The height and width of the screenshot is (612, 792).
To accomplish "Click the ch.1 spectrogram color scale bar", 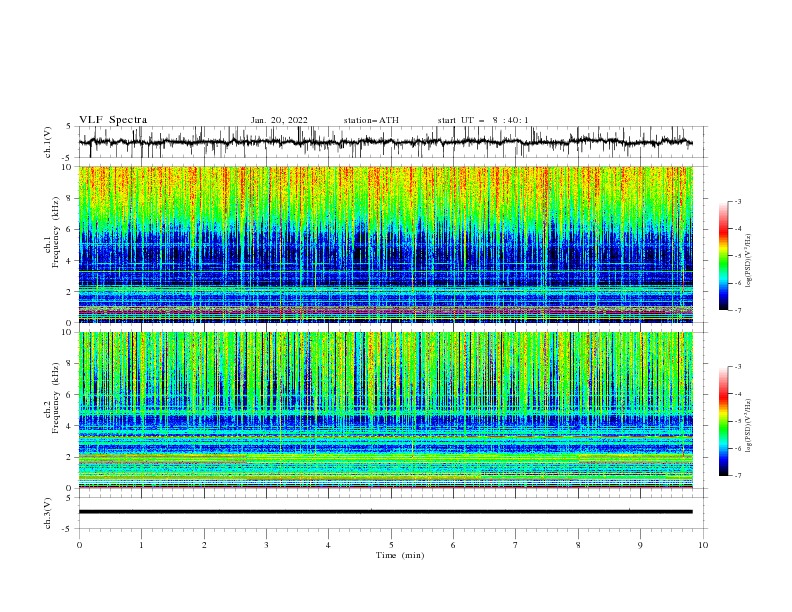I will 723,256.
